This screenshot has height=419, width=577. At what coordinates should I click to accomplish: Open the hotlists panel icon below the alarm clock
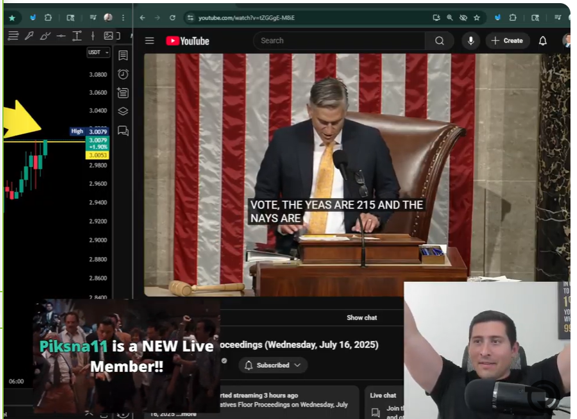tap(123, 93)
